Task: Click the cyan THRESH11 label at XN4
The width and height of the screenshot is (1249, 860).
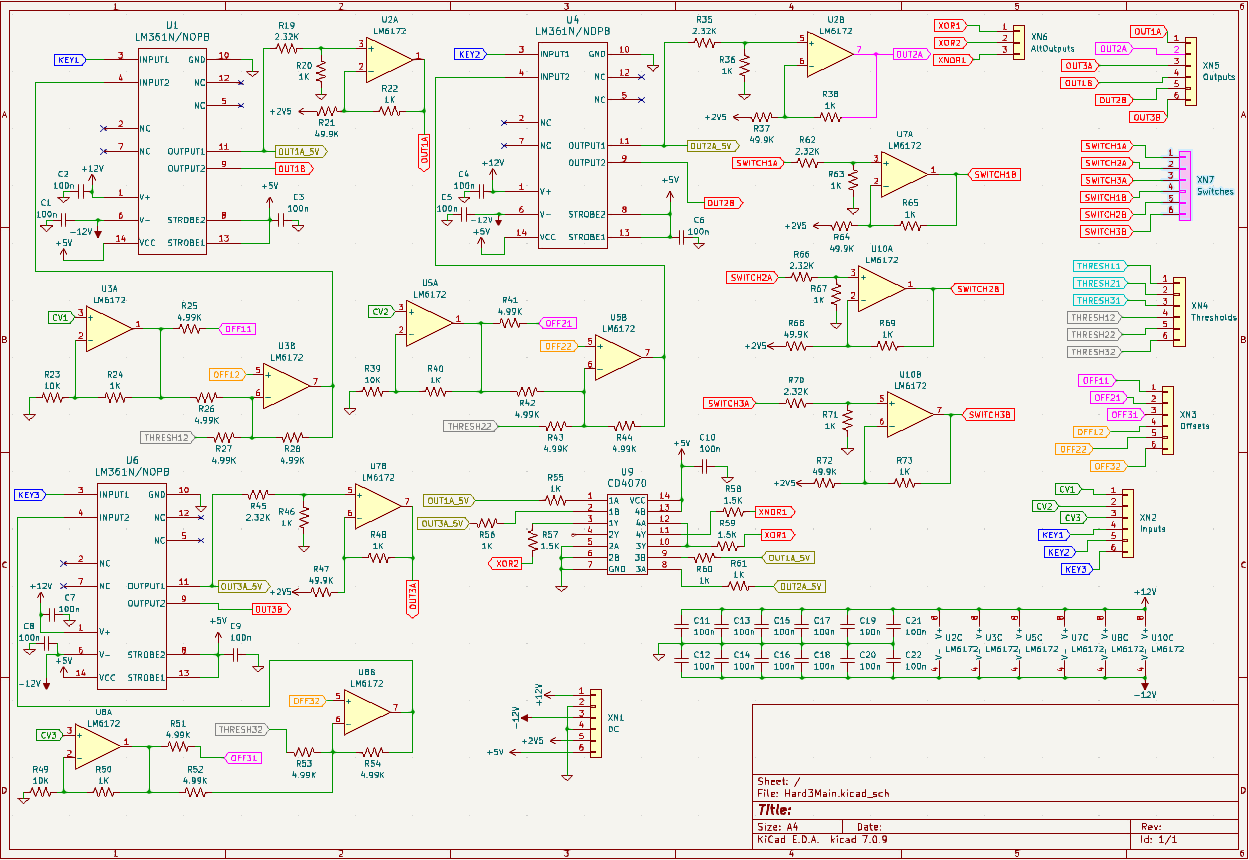Action: 1099,266
